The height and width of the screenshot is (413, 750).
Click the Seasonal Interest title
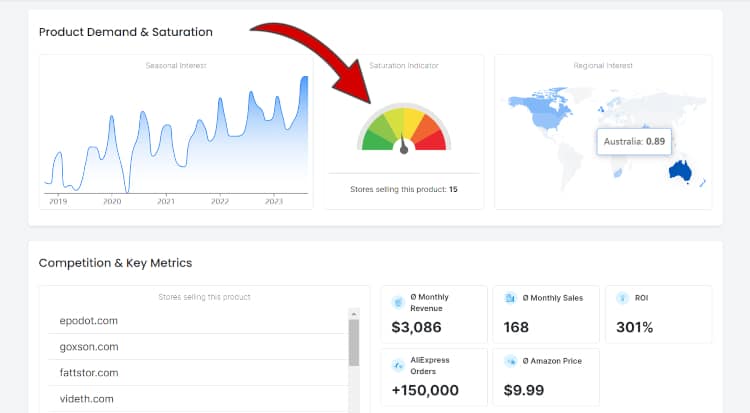click(176, 66)
